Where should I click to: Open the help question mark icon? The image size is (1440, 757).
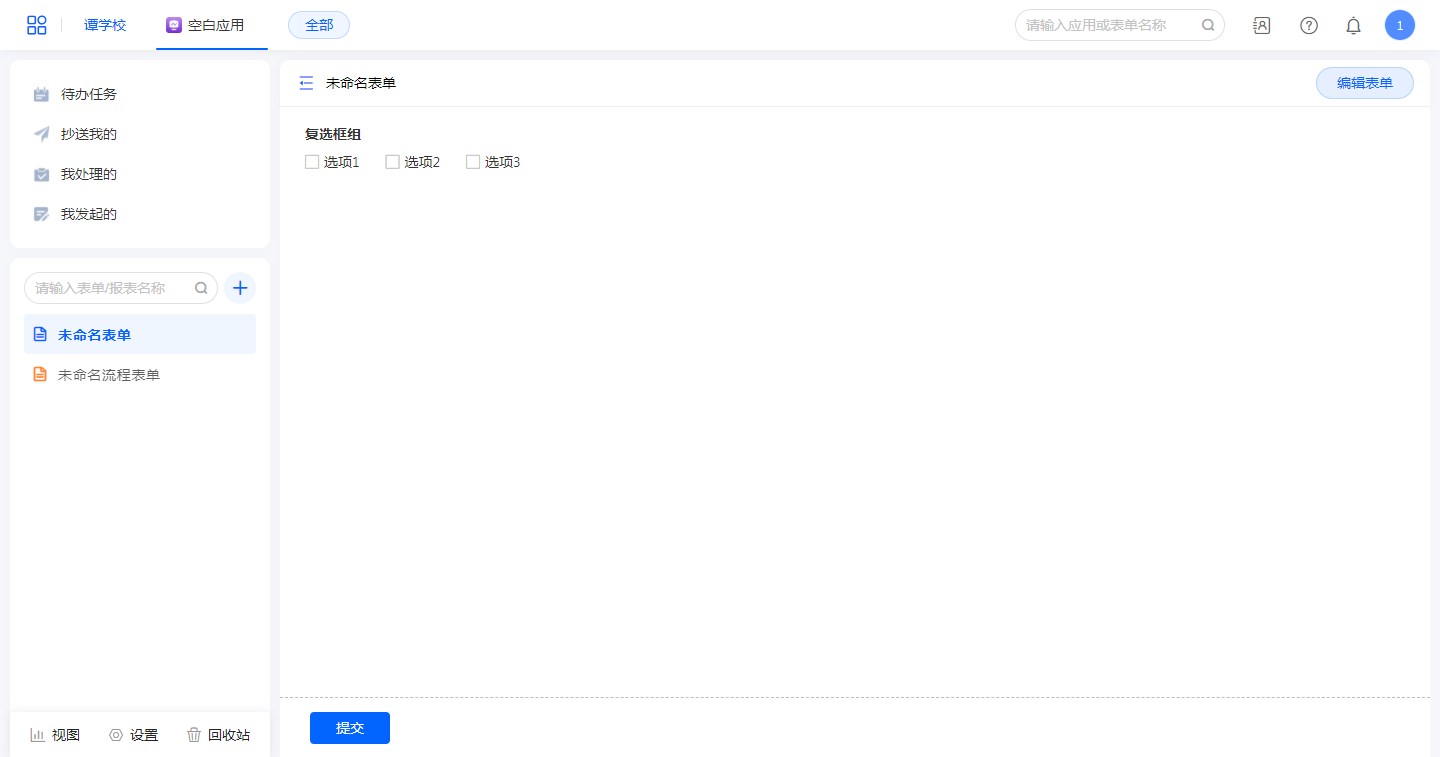(1308, 26)
